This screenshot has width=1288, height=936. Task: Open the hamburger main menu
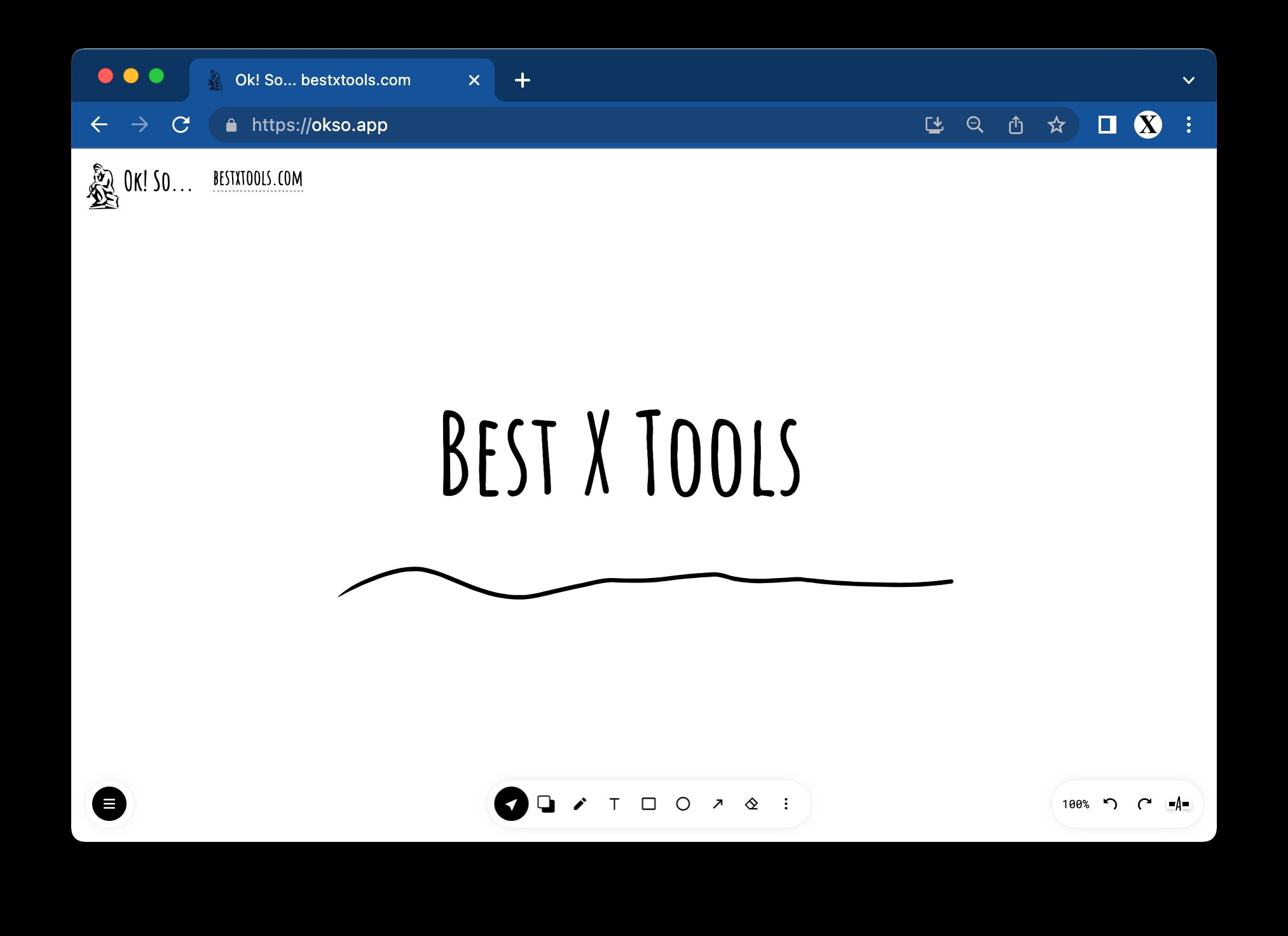(109, 804)
